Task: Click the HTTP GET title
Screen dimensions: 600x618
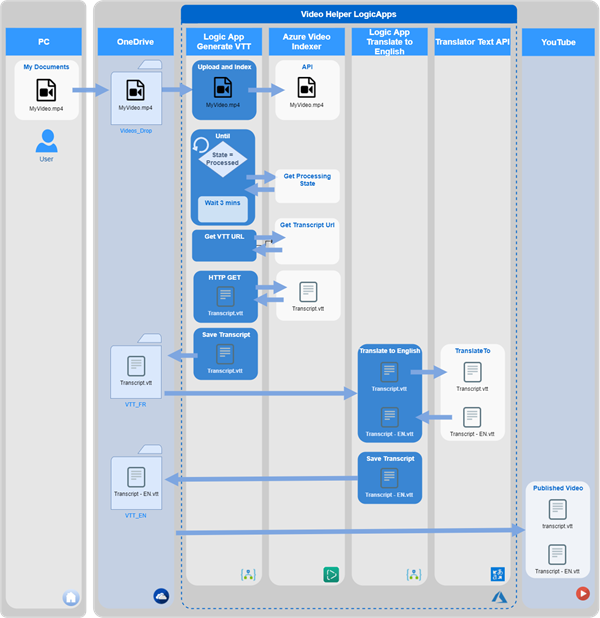Action: point(225,277)
